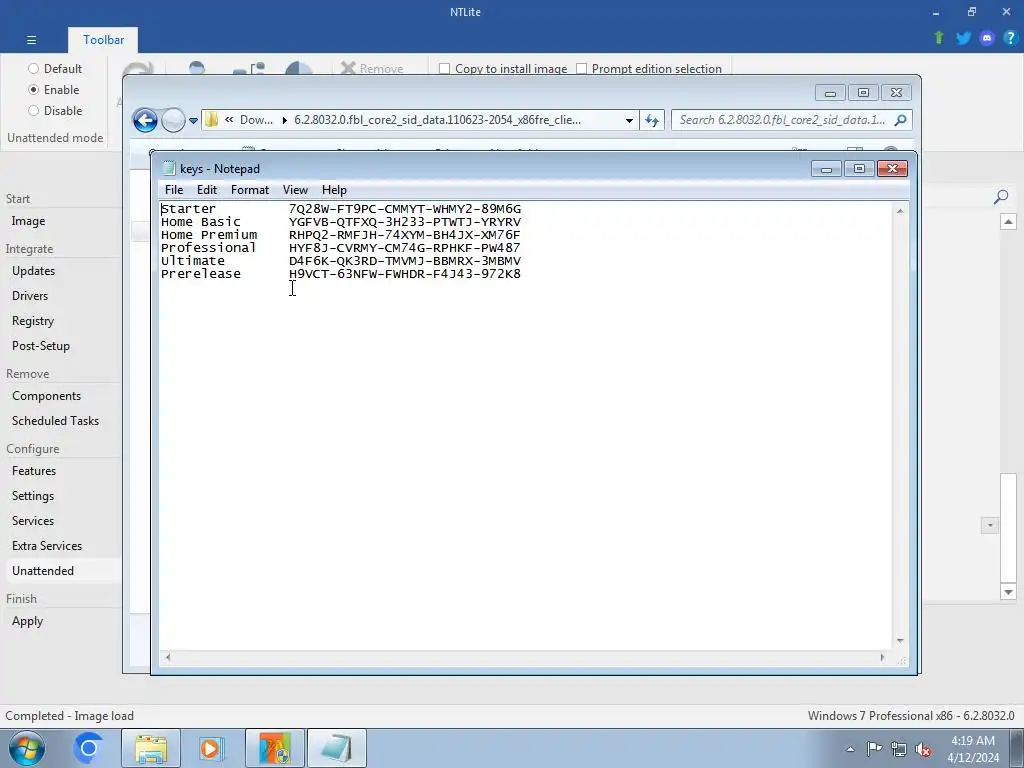Open Components page in sidebar

tap(46, 396)
